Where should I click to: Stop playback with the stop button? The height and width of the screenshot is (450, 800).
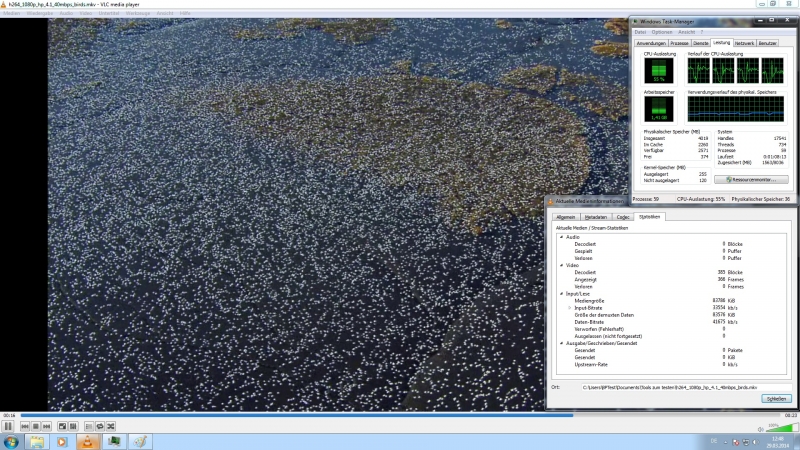(36, 426)
